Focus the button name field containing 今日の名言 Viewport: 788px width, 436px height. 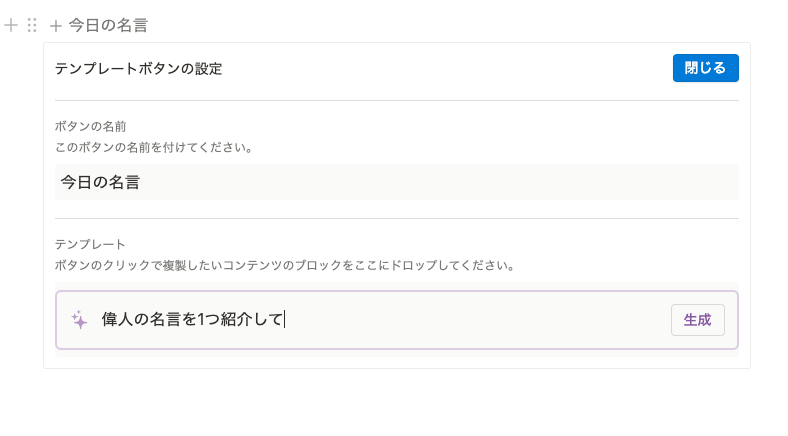[x=397, y=182]
